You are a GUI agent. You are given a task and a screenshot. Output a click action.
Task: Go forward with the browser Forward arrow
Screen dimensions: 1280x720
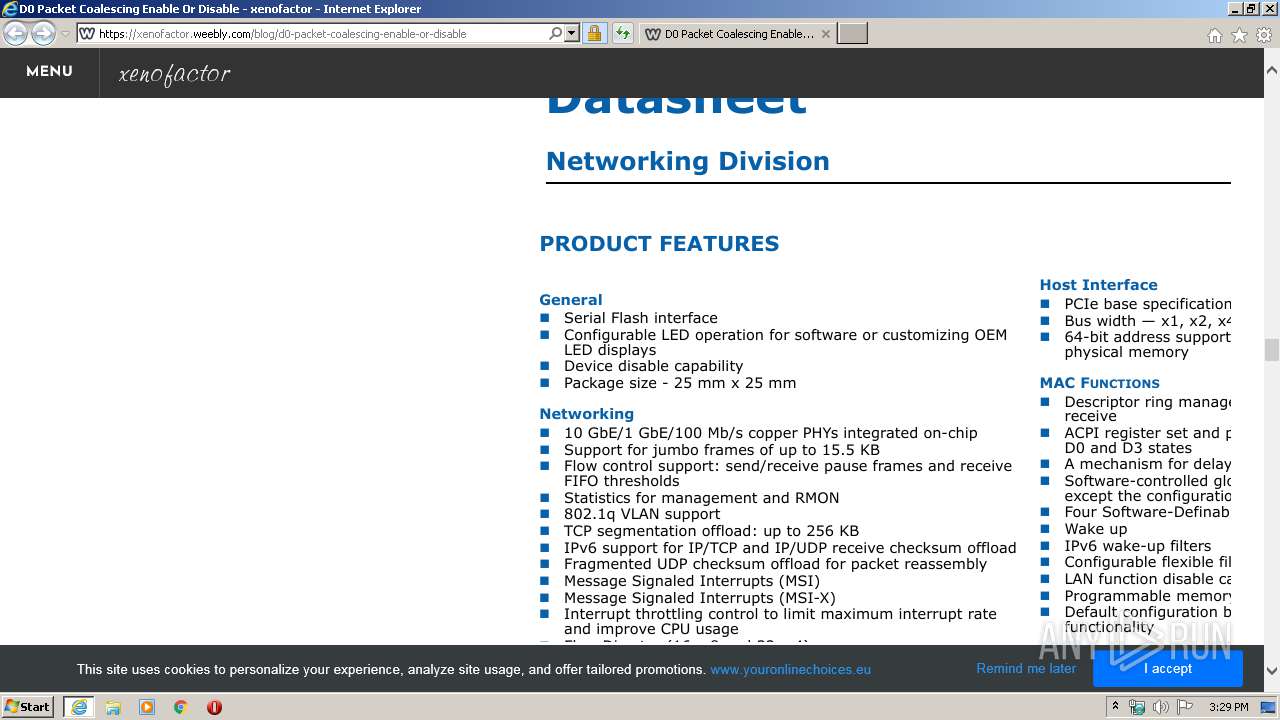43,33
